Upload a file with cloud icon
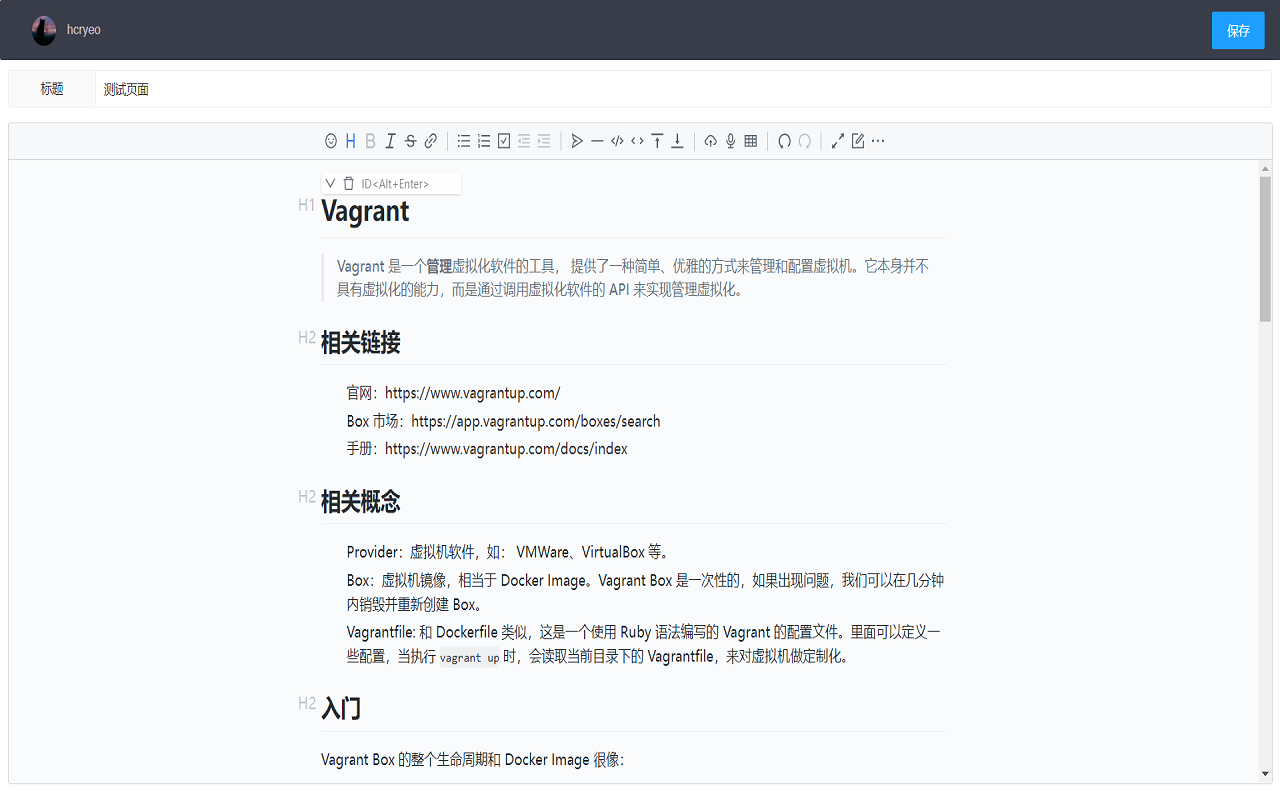Image resolution: width=1280 pixels, height=800 pixels. click(711, 141)
